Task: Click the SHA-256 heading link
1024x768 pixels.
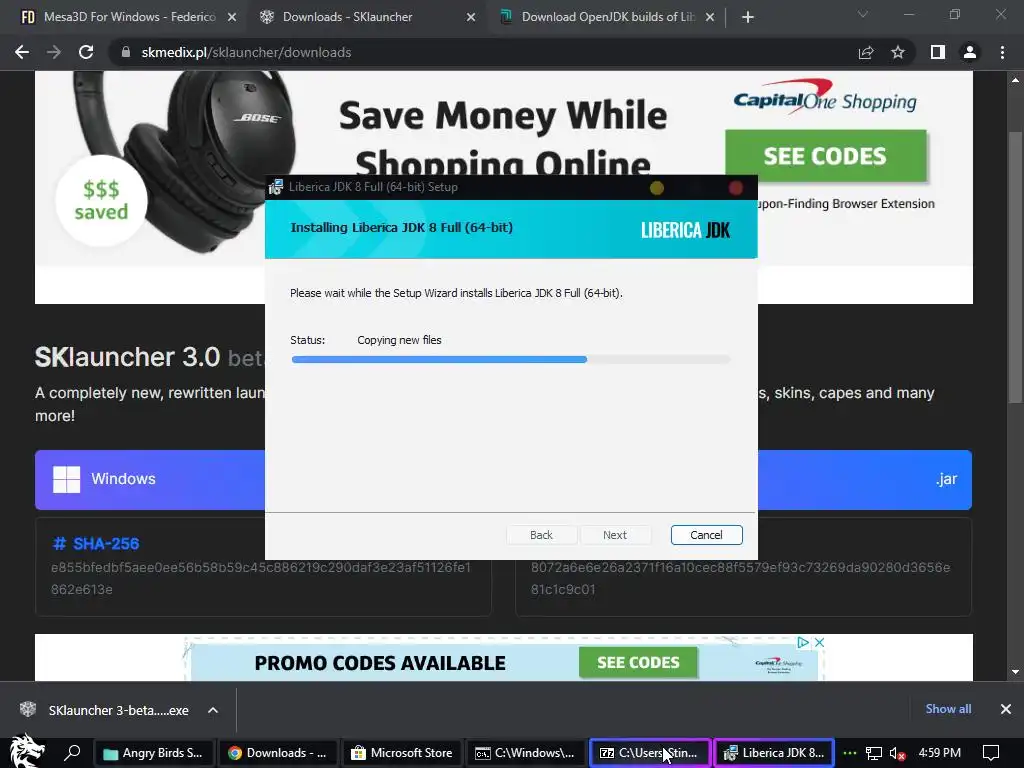Action: [x=96, y=543]
